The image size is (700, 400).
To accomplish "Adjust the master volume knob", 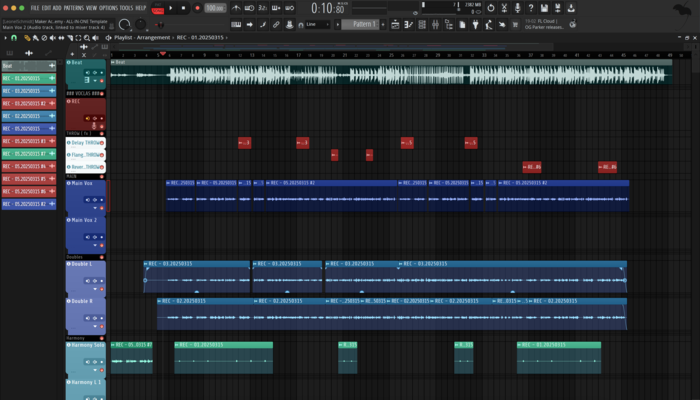I will click(x=125, y=24).
